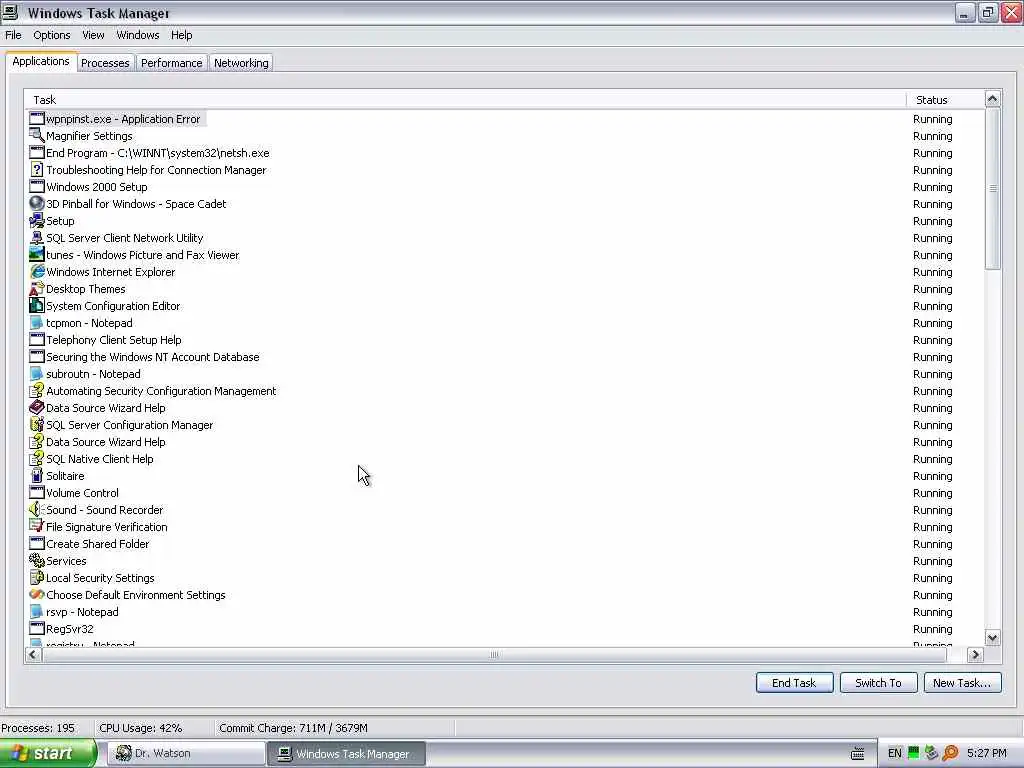Click the list's scroll up arrow

click(x=992, y=99)
